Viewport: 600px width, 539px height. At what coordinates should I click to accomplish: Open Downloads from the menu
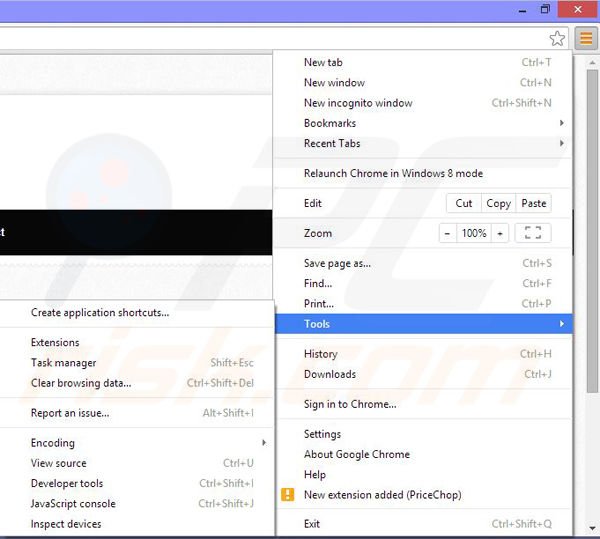tap(424, 374)
